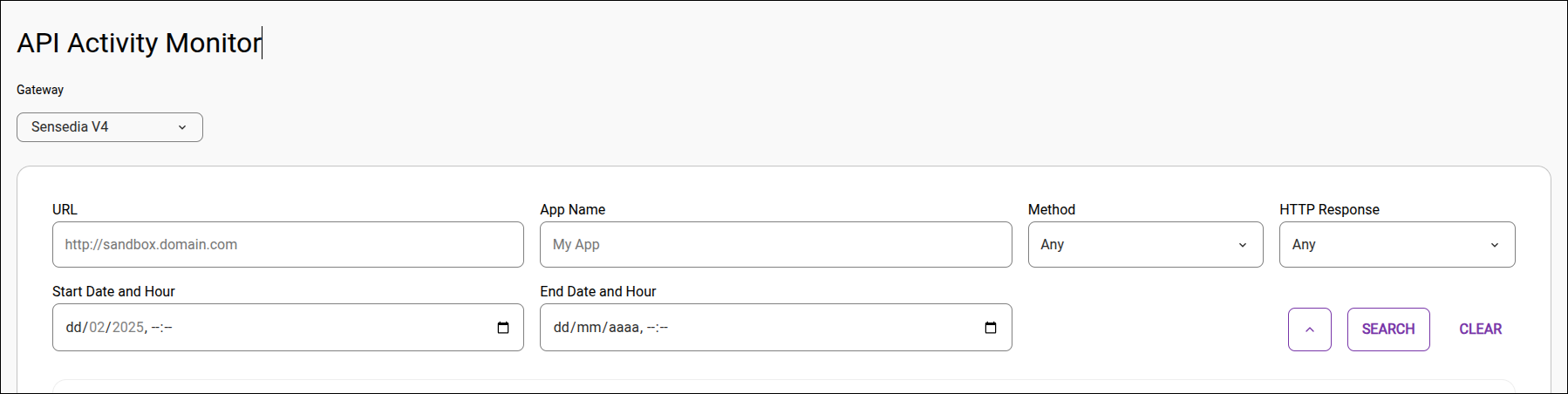The image size is (1568, 394).
Task: Click the CLEAR button
Action: coord(1480,329)
